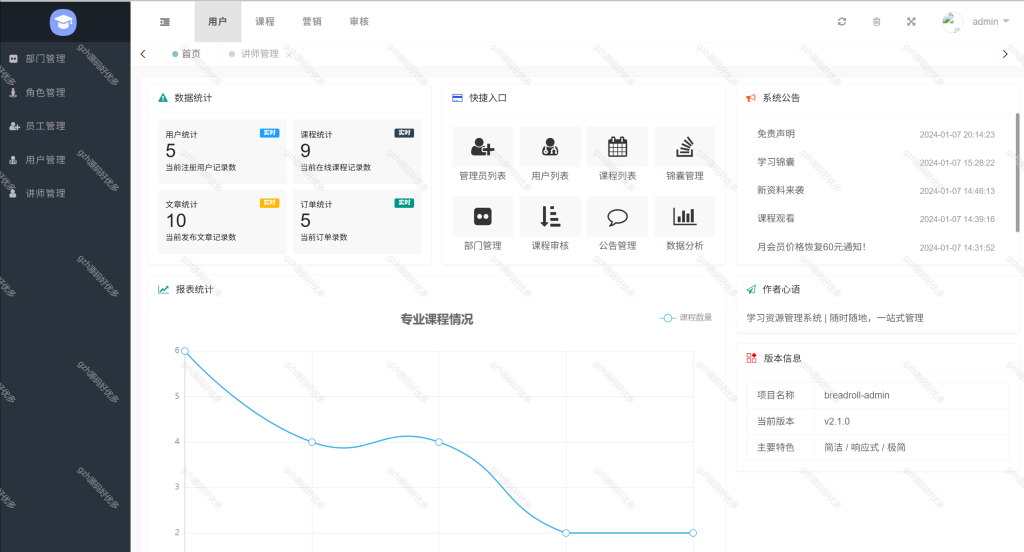Click timestamp 2024-01-07 20:14:23
This screenshot has width=1024, height=552.
(957, 135)
